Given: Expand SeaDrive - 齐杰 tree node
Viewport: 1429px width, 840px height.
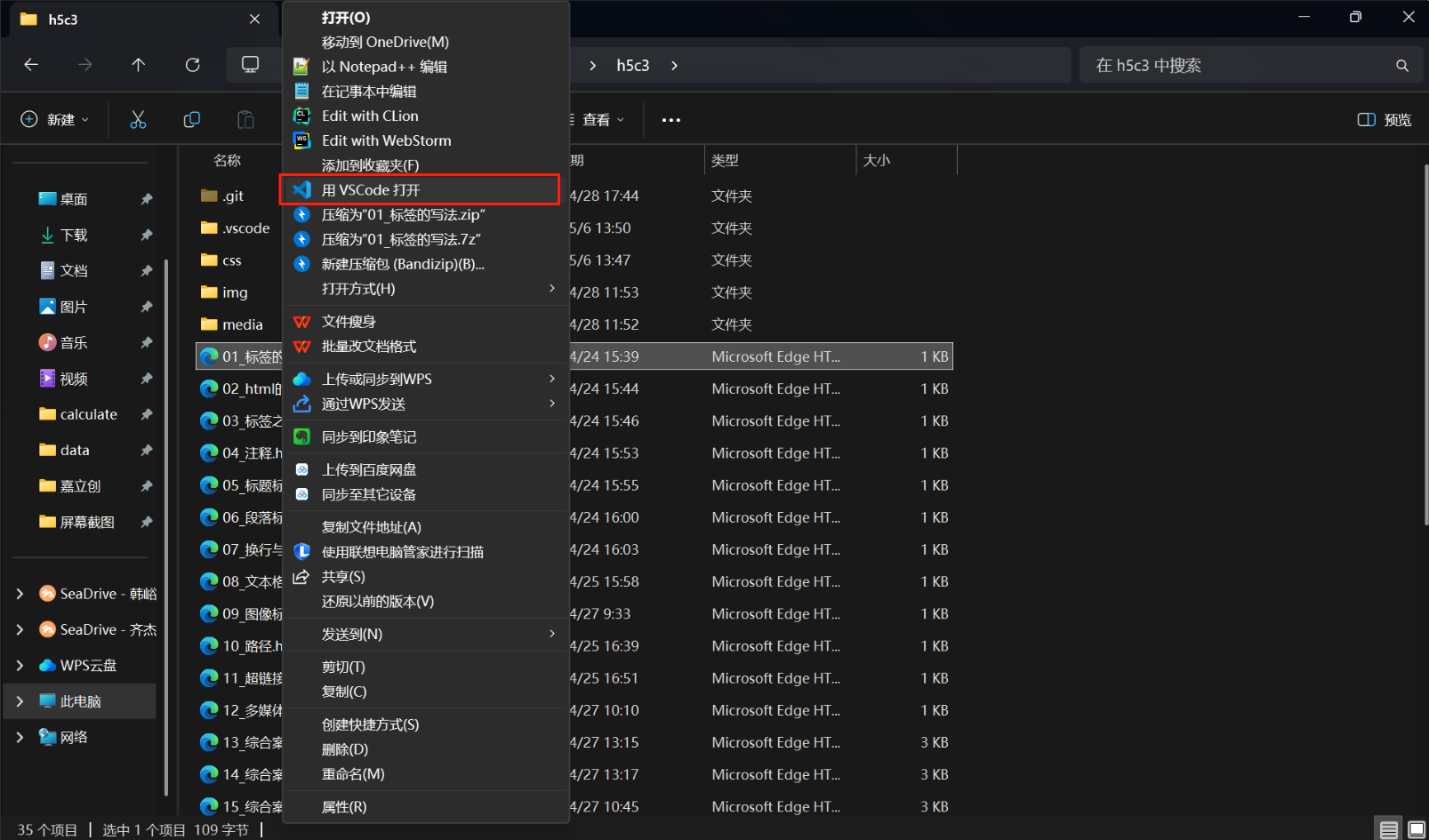Looking at the screenshot, I should [20, 629].
